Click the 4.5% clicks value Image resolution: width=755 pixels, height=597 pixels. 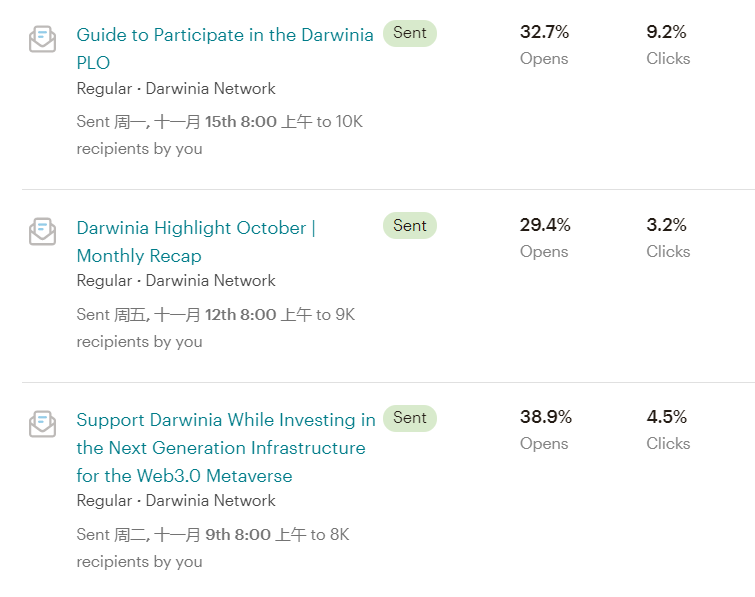(667, 417)
